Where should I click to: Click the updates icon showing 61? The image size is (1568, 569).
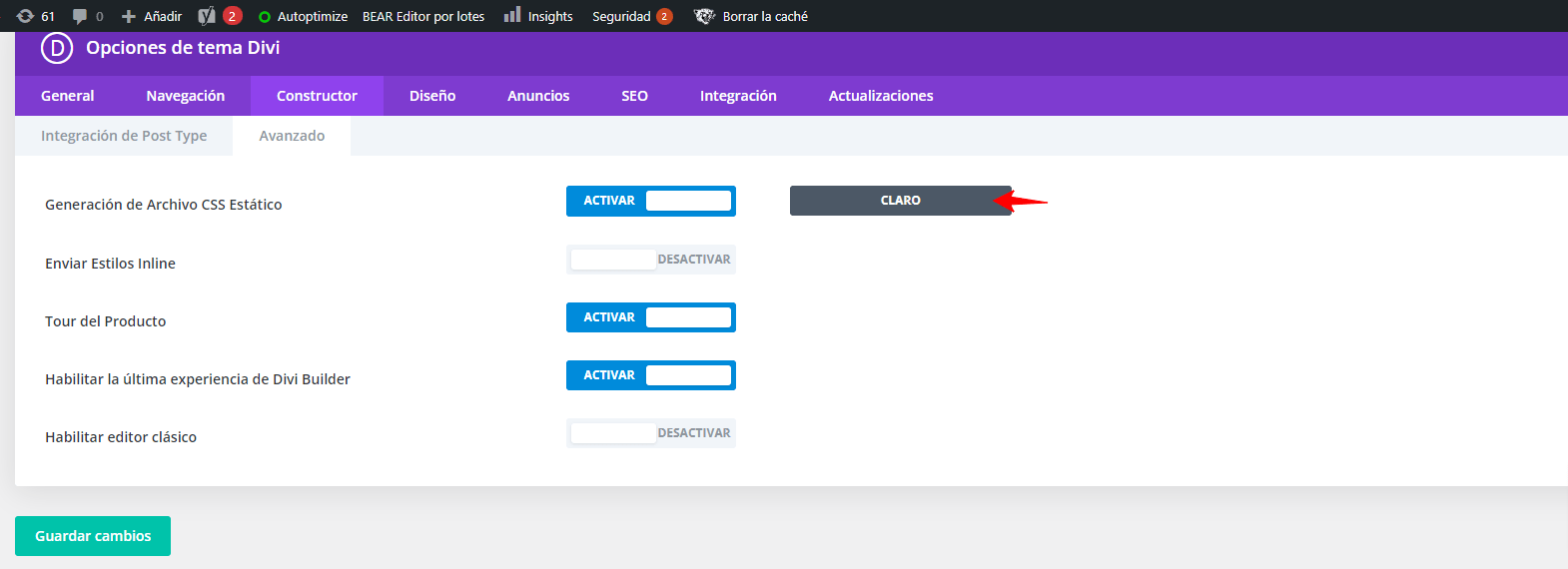[x=26, y=16]
